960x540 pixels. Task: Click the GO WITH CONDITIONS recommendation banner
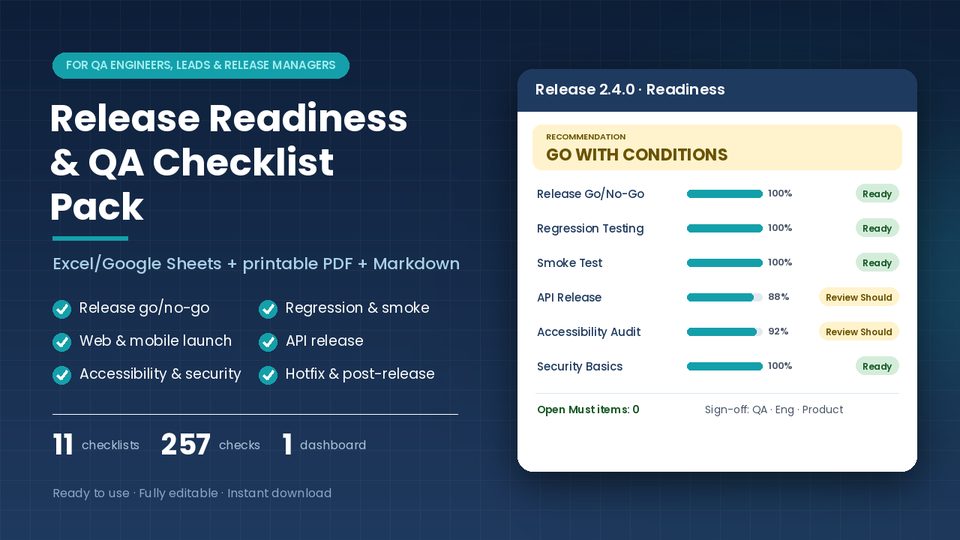pos(717,148)
